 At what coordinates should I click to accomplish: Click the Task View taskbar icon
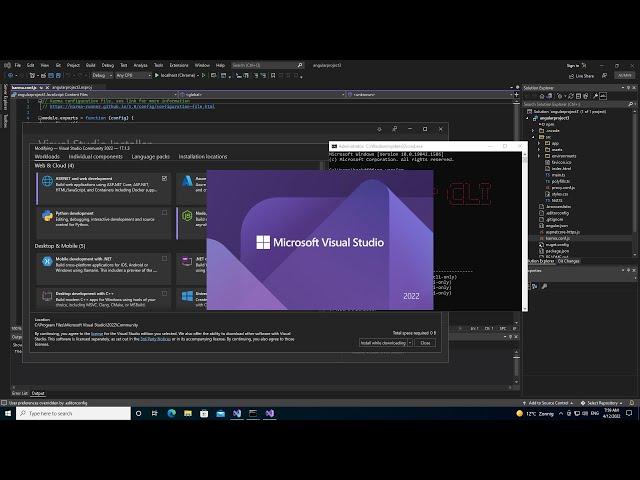155,413
